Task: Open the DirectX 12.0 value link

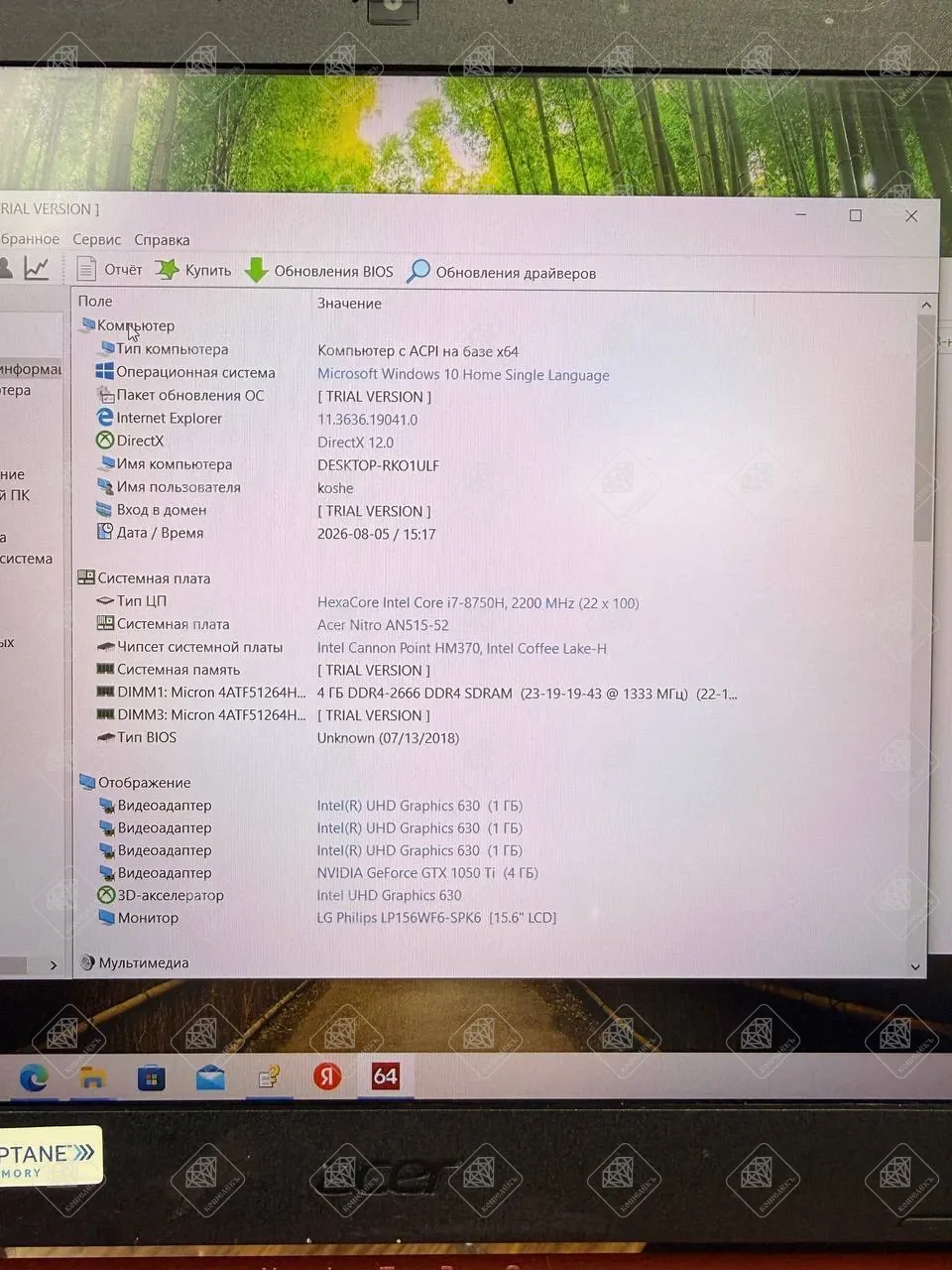Action: (x=355, y=443)
